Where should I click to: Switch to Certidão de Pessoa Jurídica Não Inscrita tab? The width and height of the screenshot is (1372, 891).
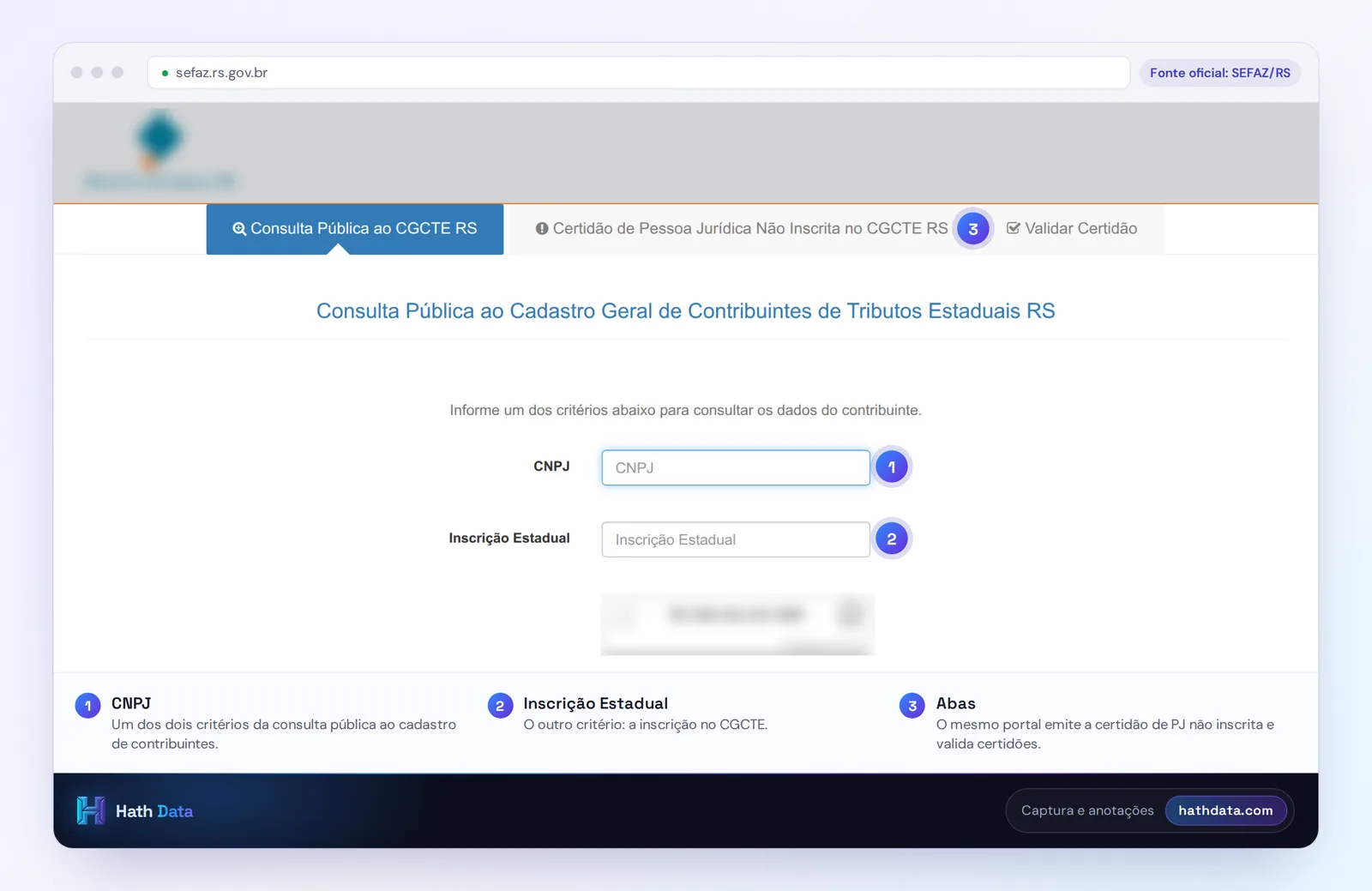point(742,229)
